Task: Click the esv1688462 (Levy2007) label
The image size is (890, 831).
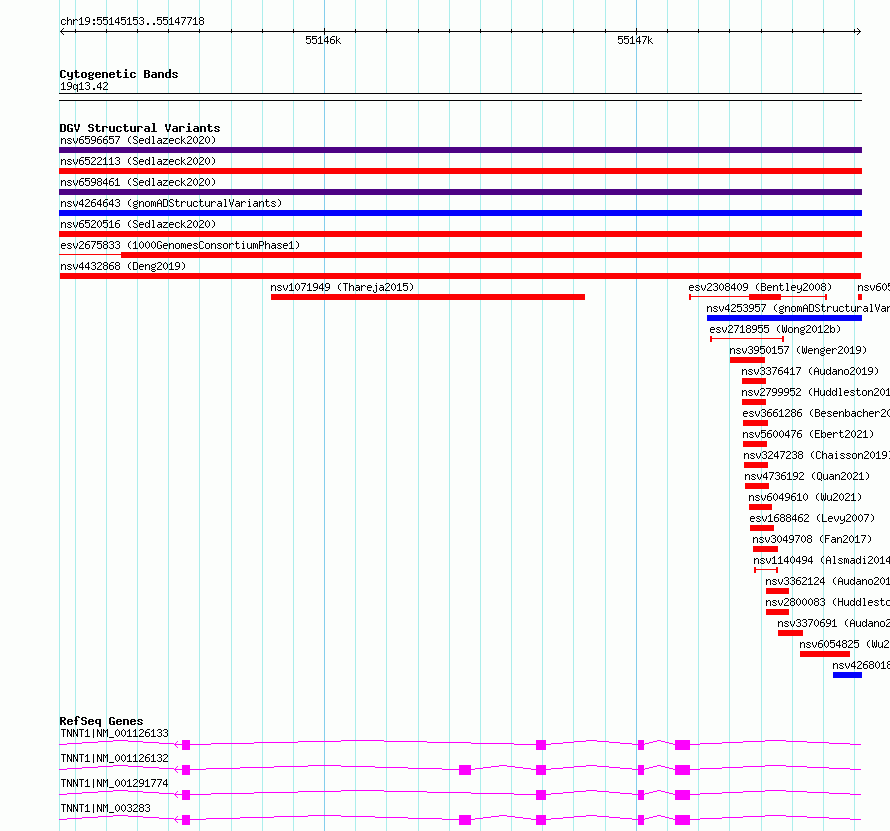Action: [812, 518]
